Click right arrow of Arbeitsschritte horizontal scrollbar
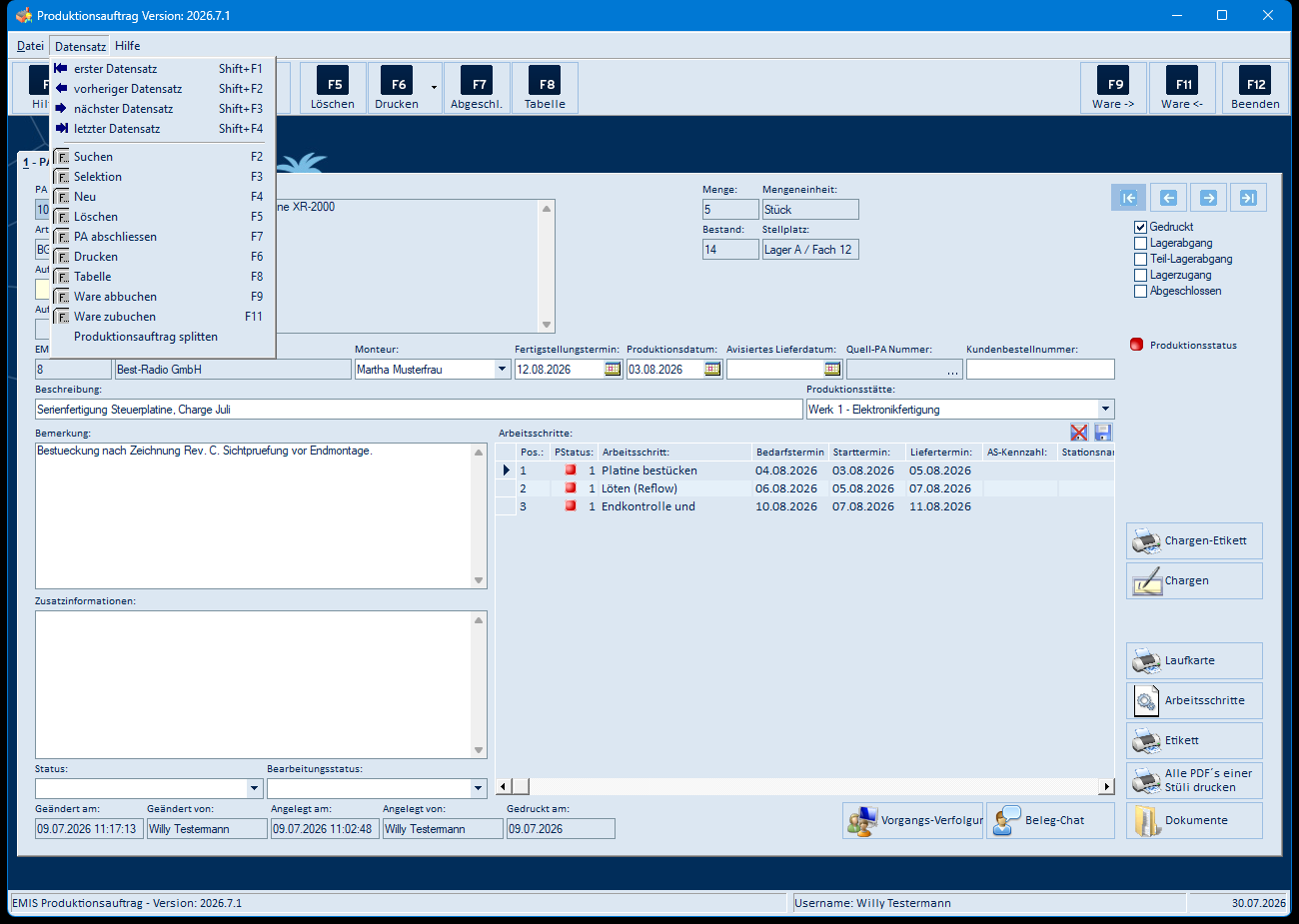The width and height of the screenshot is (1299, 924). (1106, 787)
